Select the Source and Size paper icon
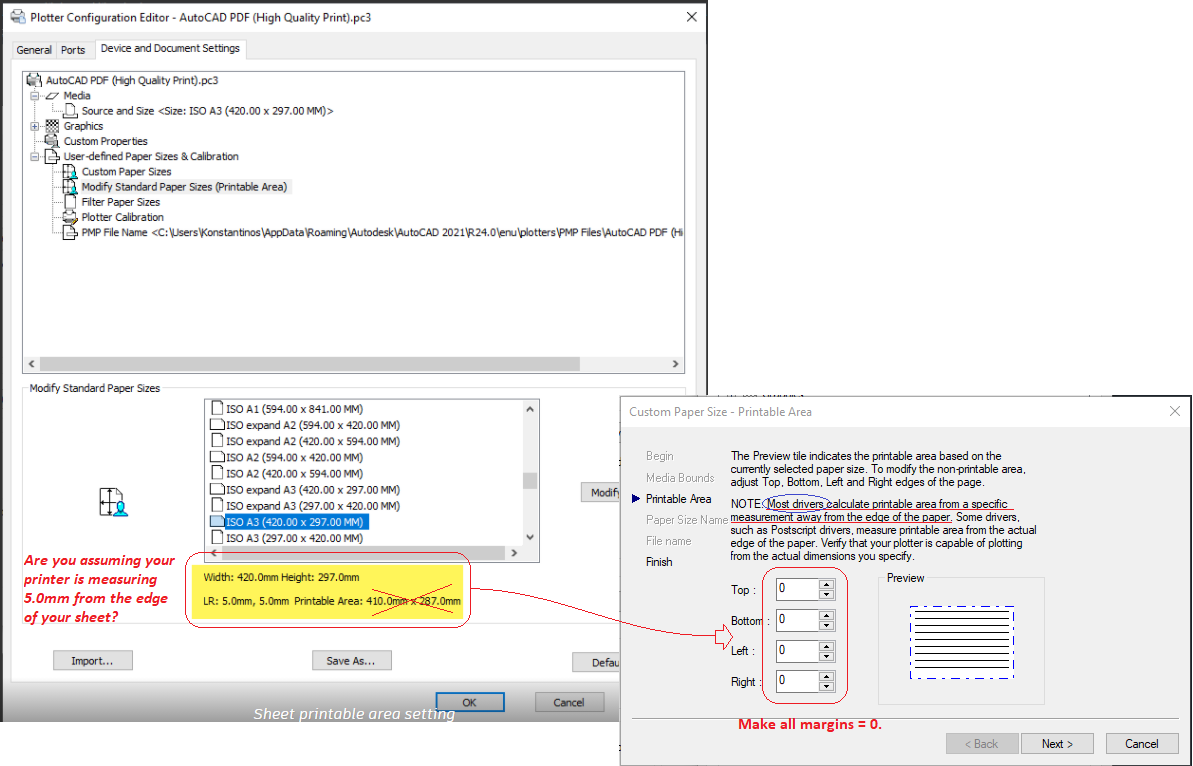Screen dimensions: 1193x766 tap(71, 111)
